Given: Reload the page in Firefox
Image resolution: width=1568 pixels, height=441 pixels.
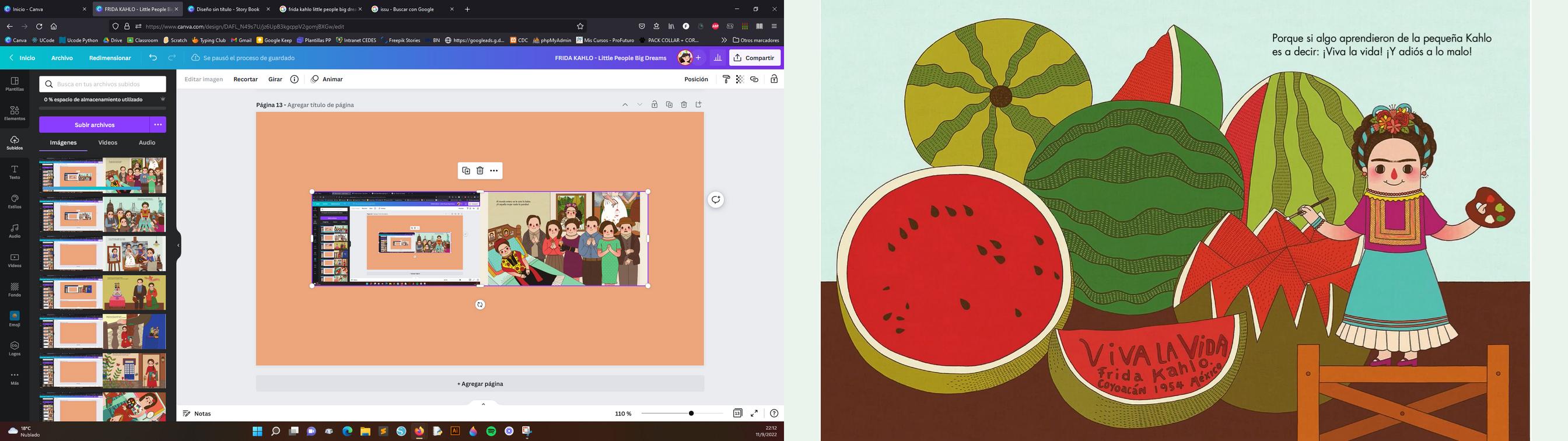Looking at the screenshot, I should click(39, 26).
